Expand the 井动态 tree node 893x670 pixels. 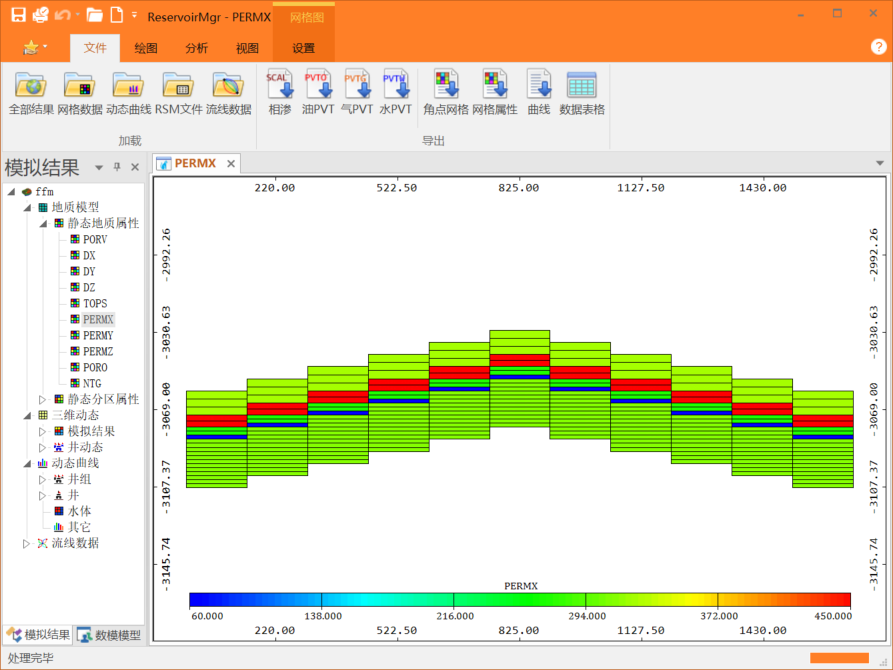pyautogui.click(x=42, y=448)
